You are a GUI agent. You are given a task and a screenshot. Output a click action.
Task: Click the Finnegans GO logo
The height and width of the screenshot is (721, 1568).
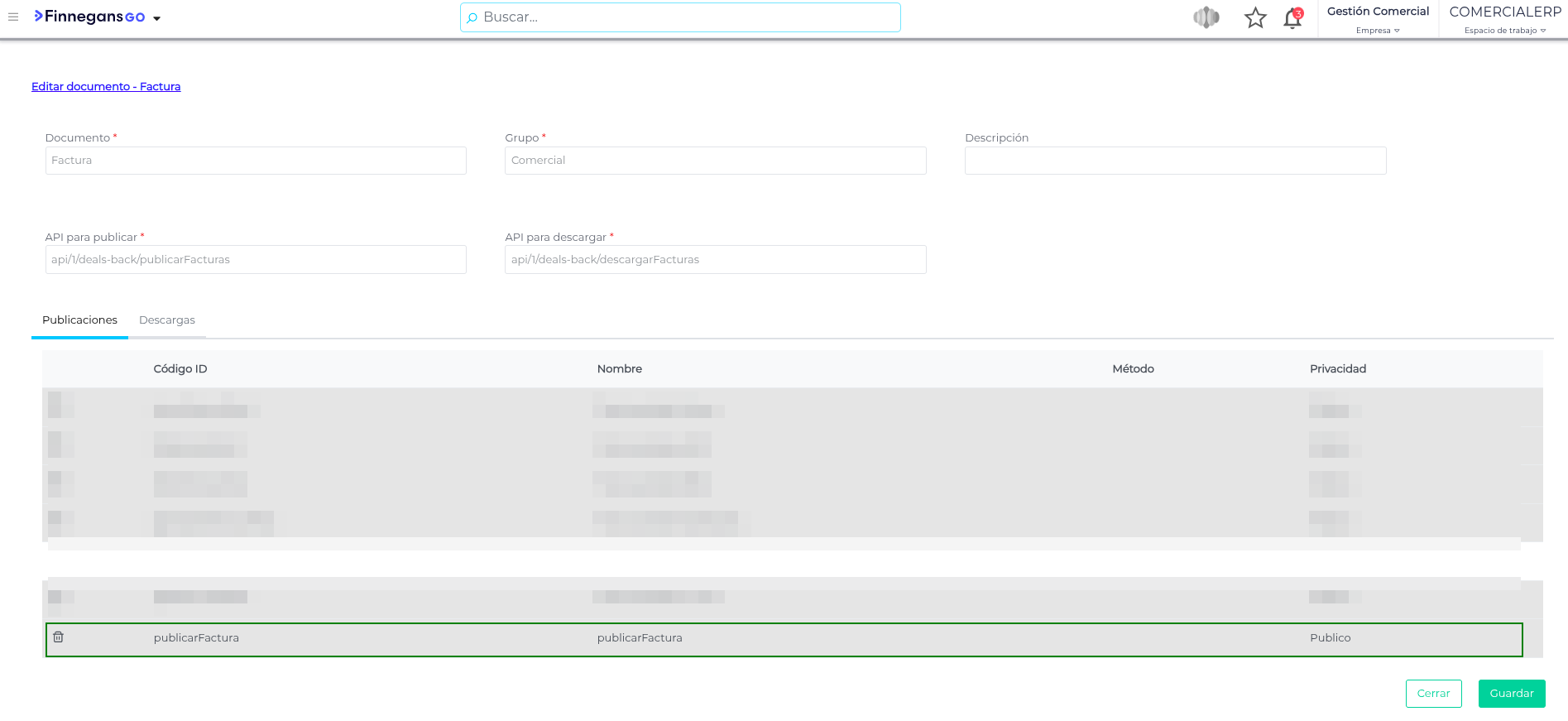coord(89,17)
